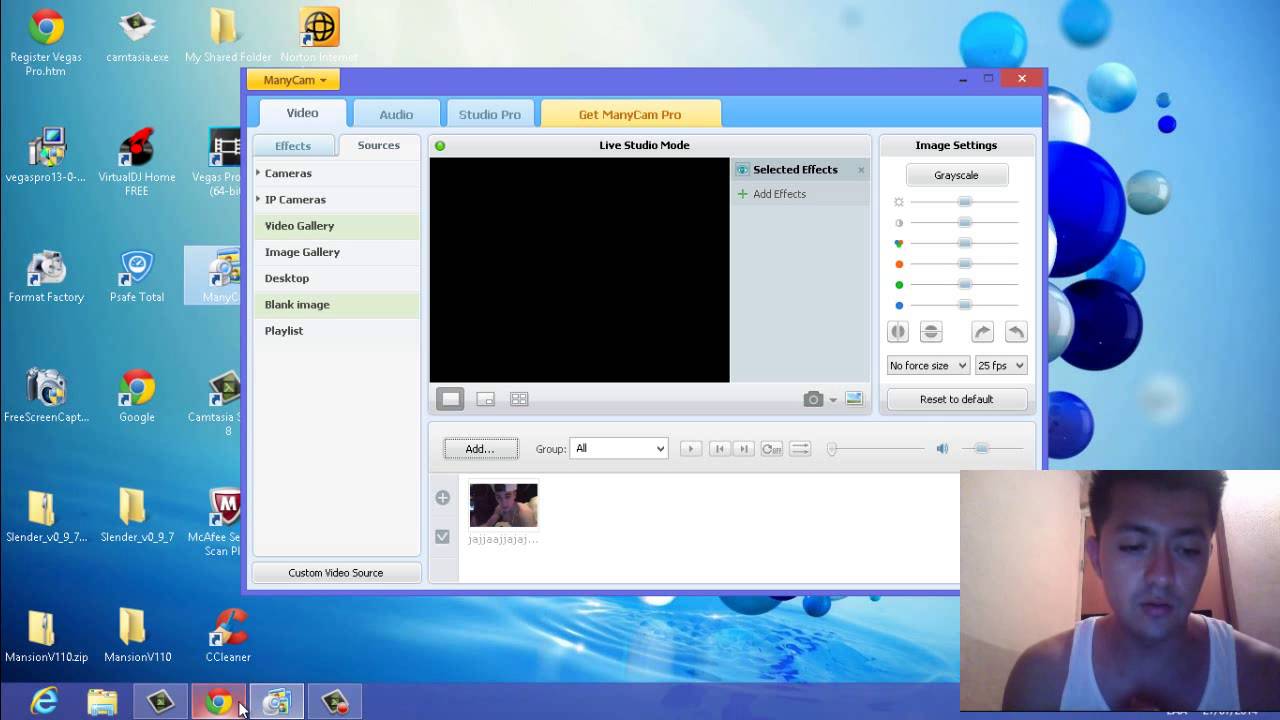
Task: Click the green Live Studio Mode indicator
Action: click(440, 146)
